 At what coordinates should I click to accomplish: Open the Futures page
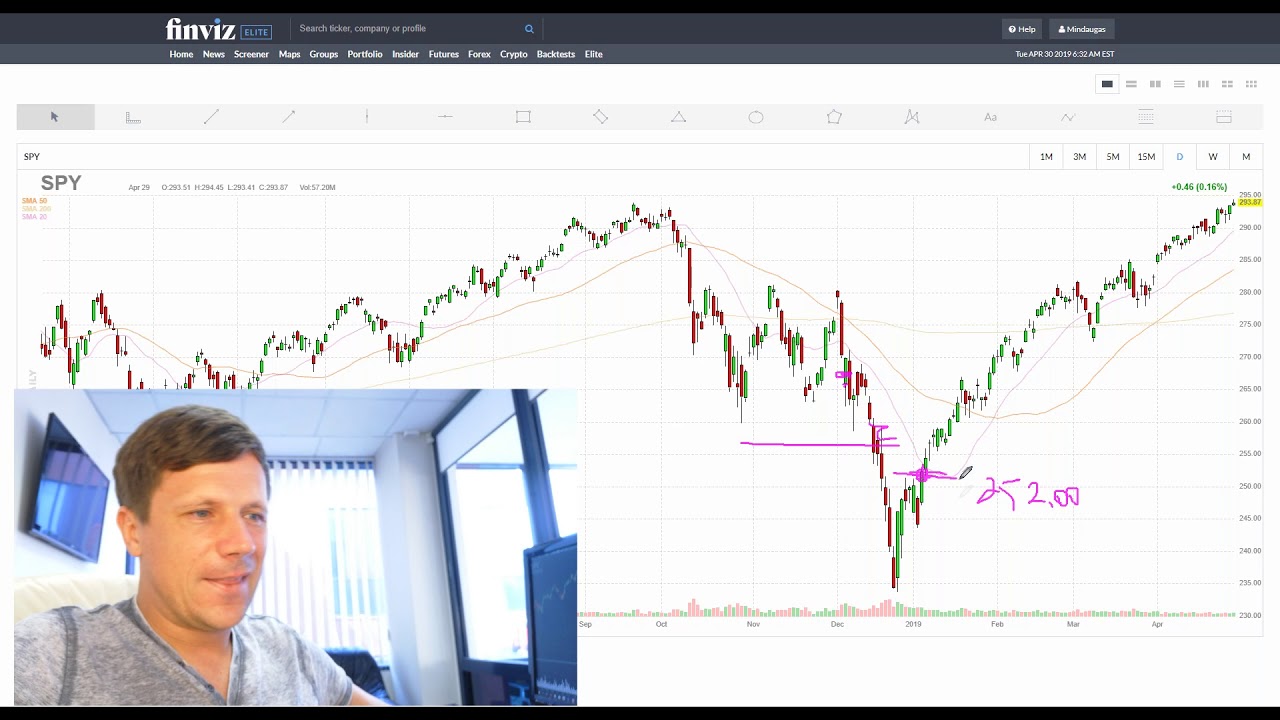(x=443, y=54)
